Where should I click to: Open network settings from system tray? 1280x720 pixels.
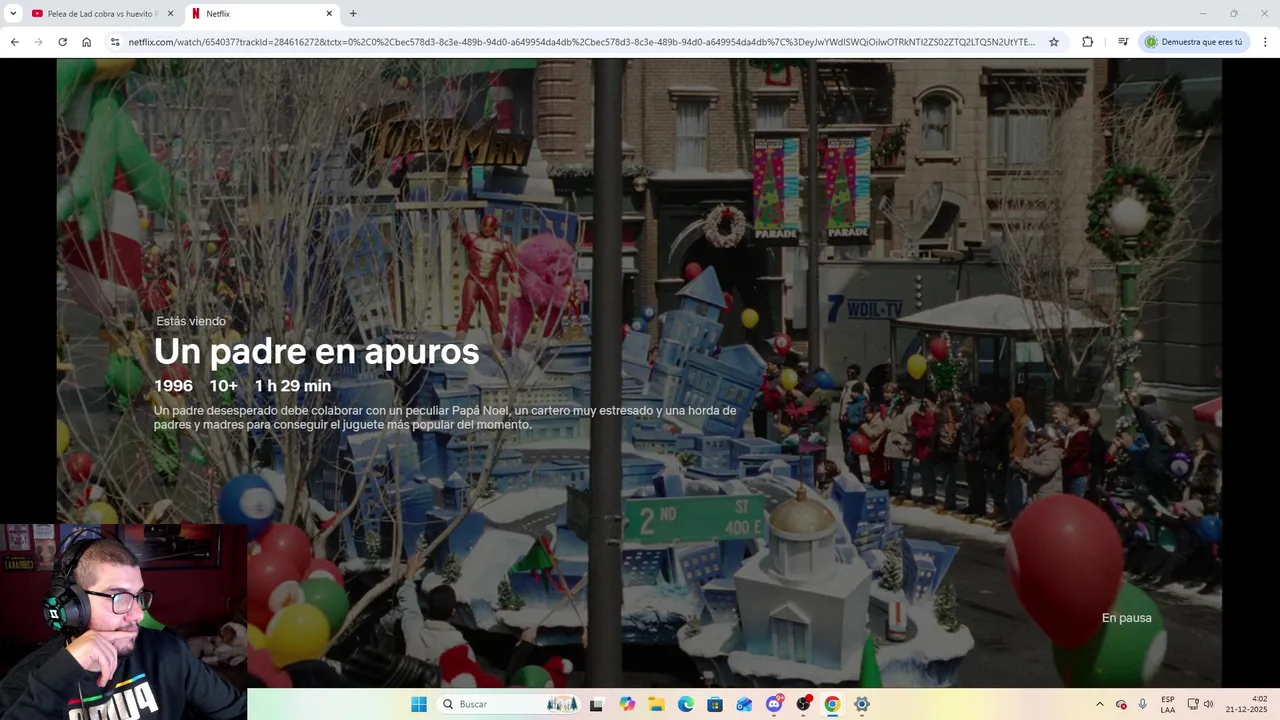1193,704
